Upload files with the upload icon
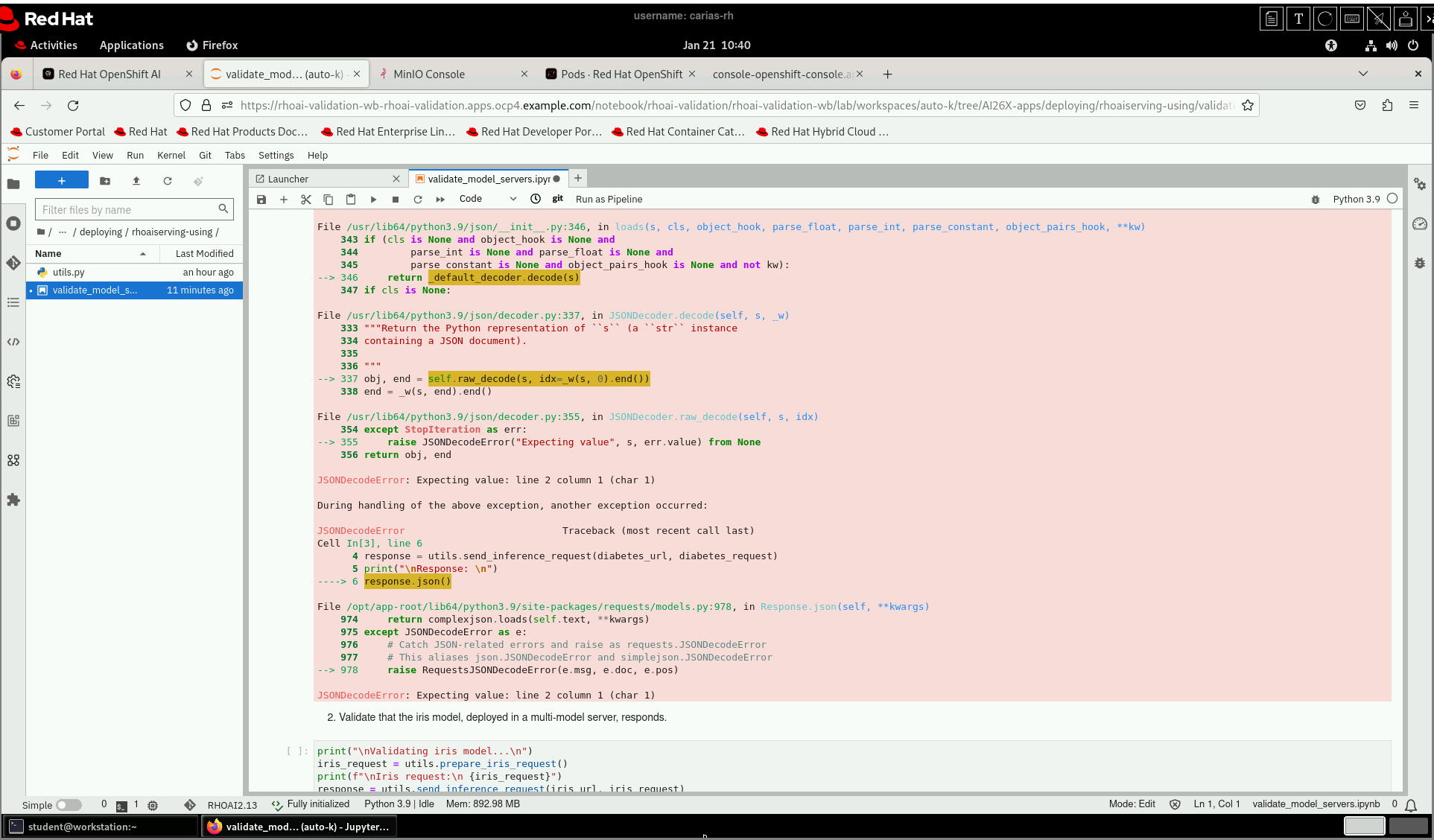 pos(136,181)
